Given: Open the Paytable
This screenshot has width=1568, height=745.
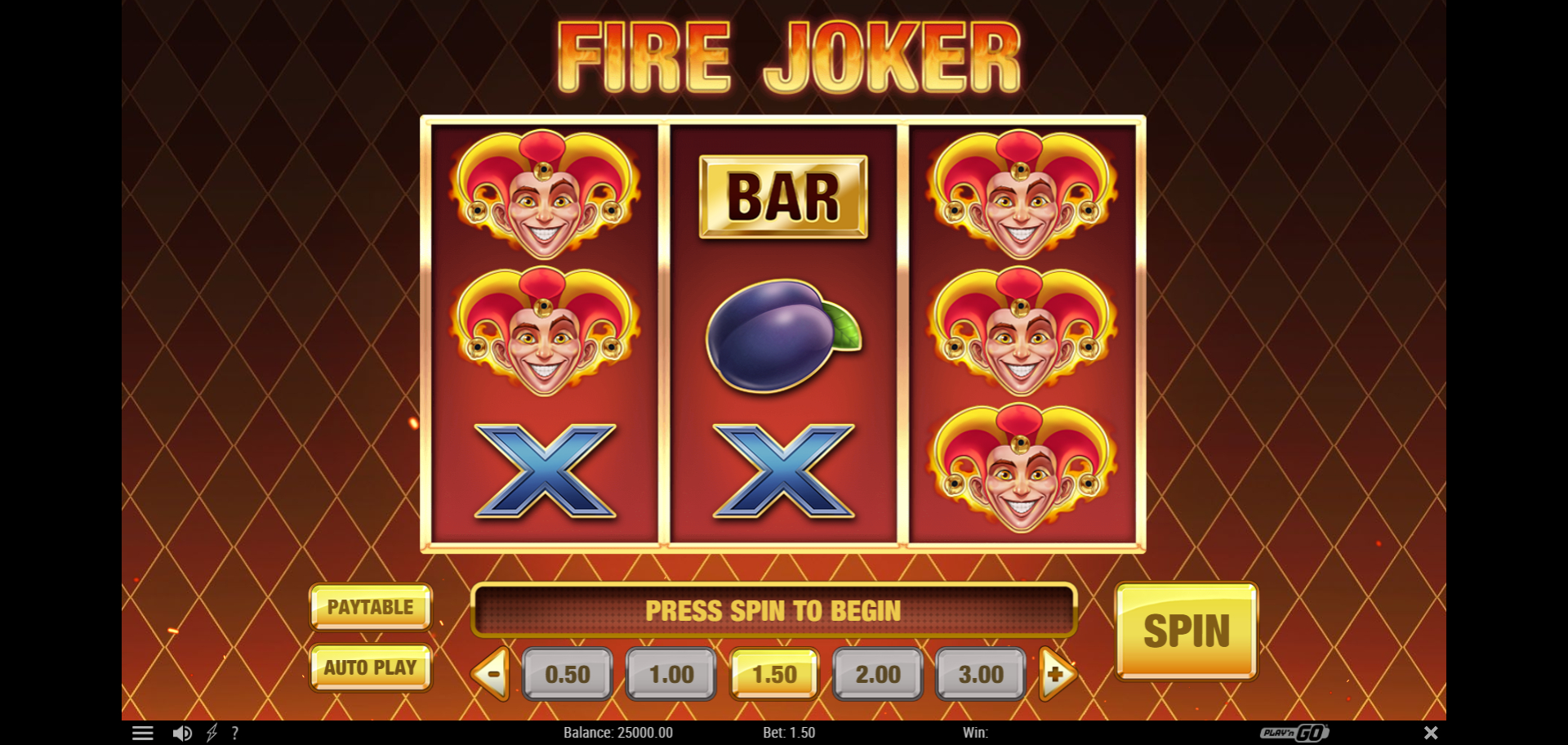Looking at the screenshot, I should pos(371,607).
